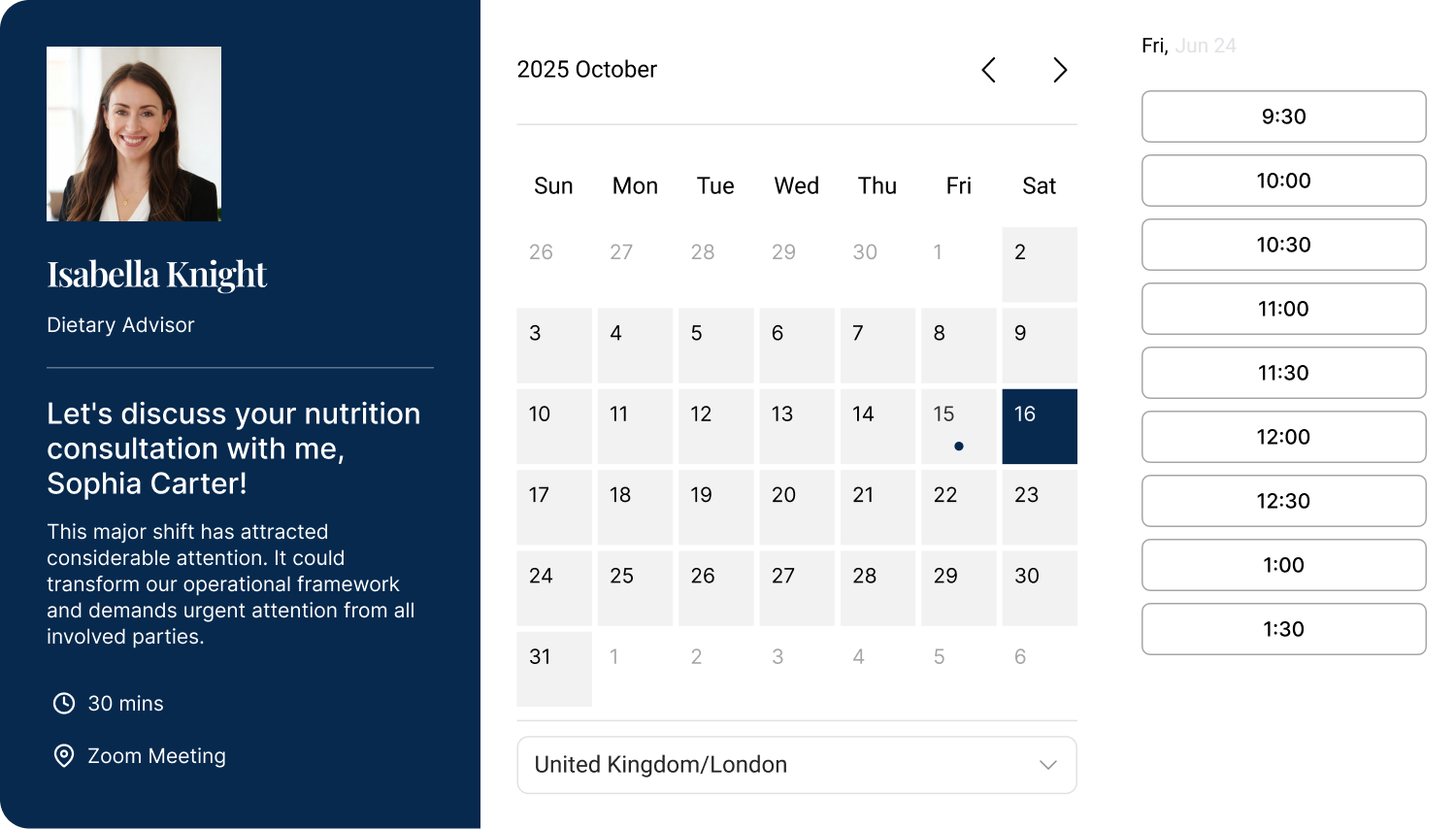Choose October 15 with the dot marker
Image resolution: width=1456 pixels, height=829 pixels.
(x=958, y=426)
